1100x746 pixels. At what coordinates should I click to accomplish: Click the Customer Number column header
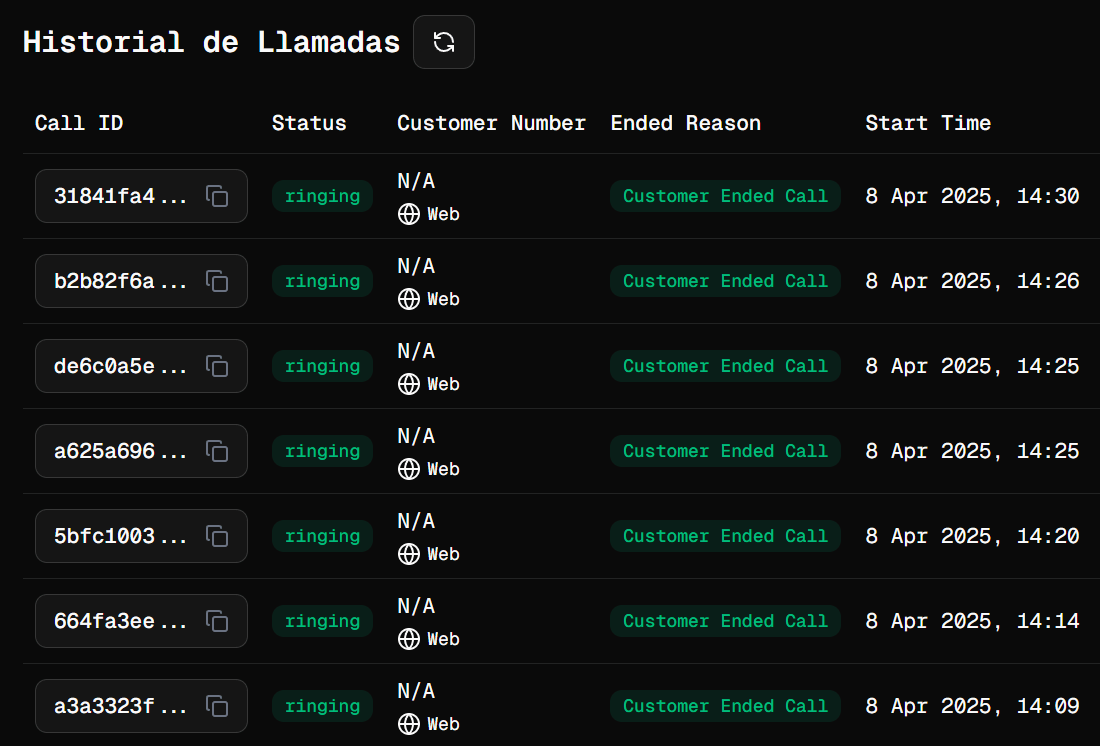coord(491,123)
